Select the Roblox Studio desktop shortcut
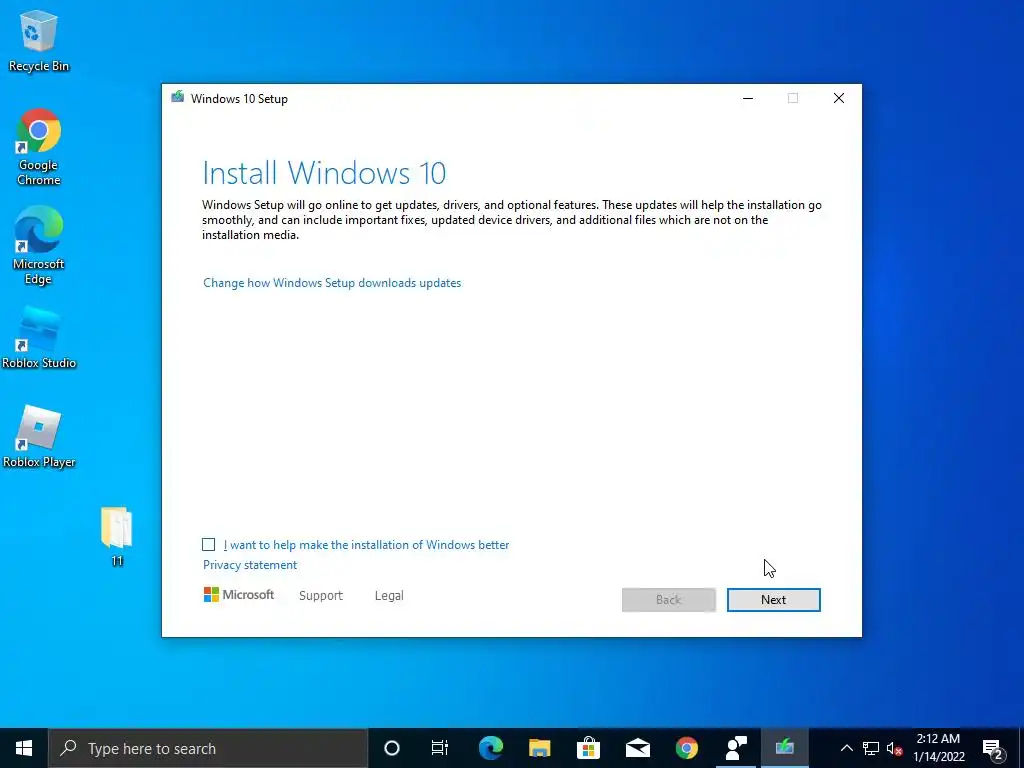This screenshot has width=1024, height=768. click(x=39, y=338)
